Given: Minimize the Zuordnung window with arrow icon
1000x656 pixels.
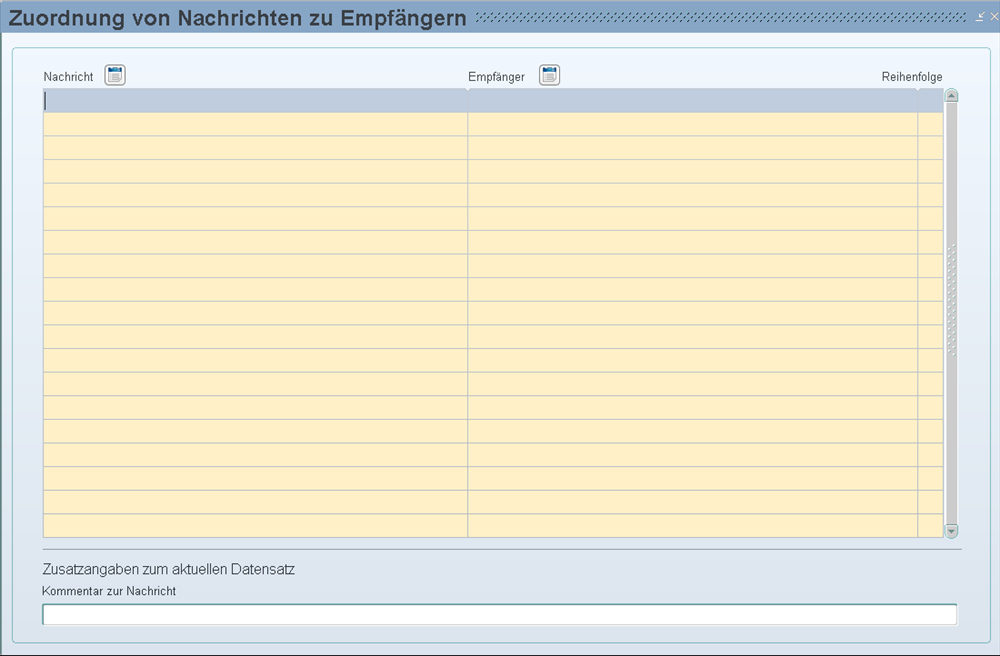Looking at the screenshot, I should 980,16.
